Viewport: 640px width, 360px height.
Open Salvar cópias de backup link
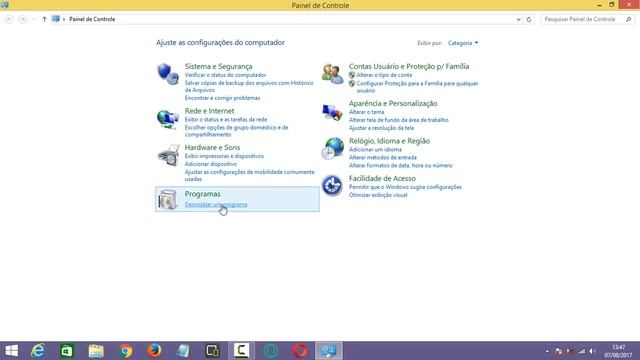(x=249, y=86)
